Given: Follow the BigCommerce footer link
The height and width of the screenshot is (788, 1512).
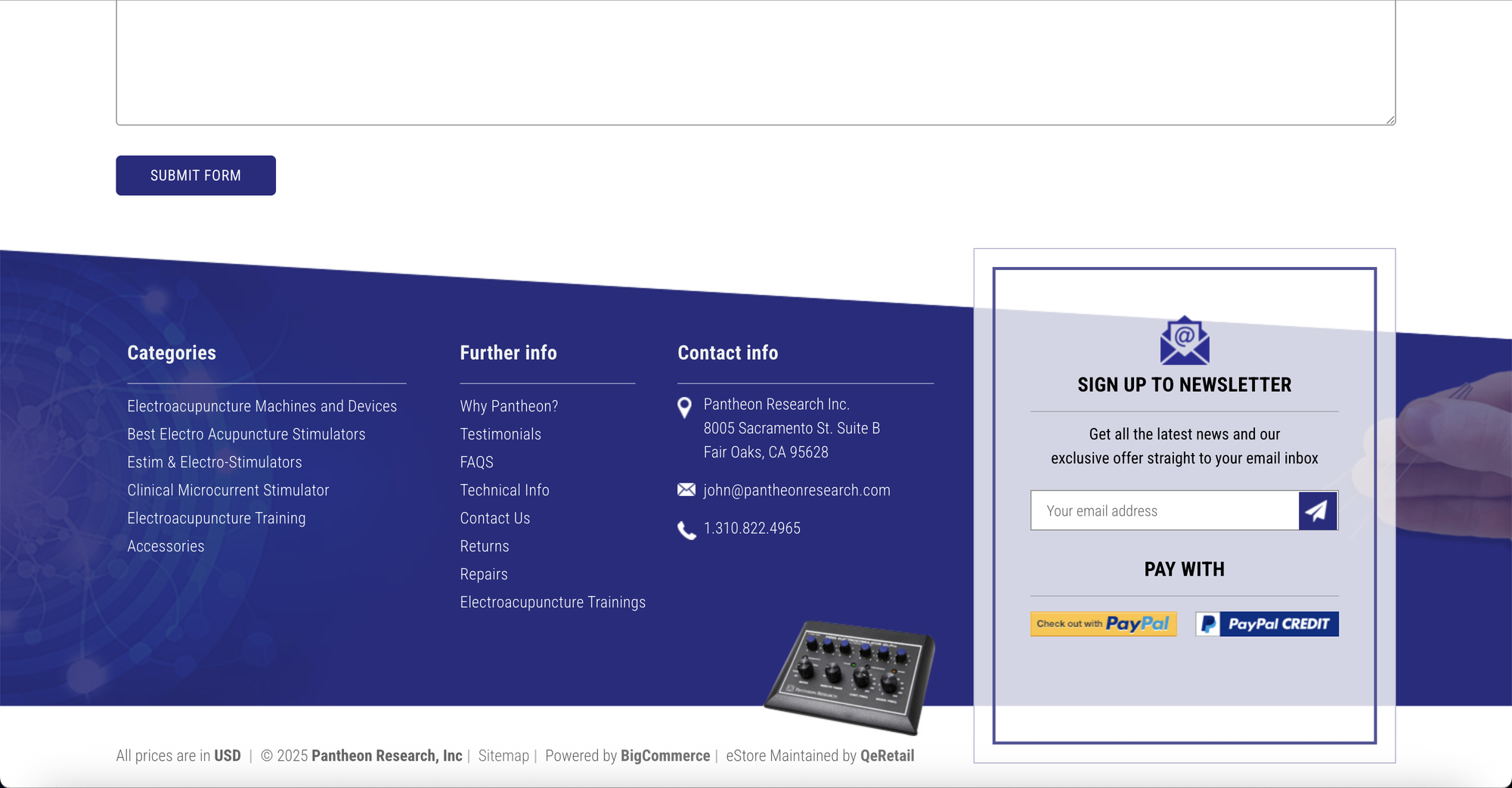Looking at the screenshot, I should coord(665,755).
